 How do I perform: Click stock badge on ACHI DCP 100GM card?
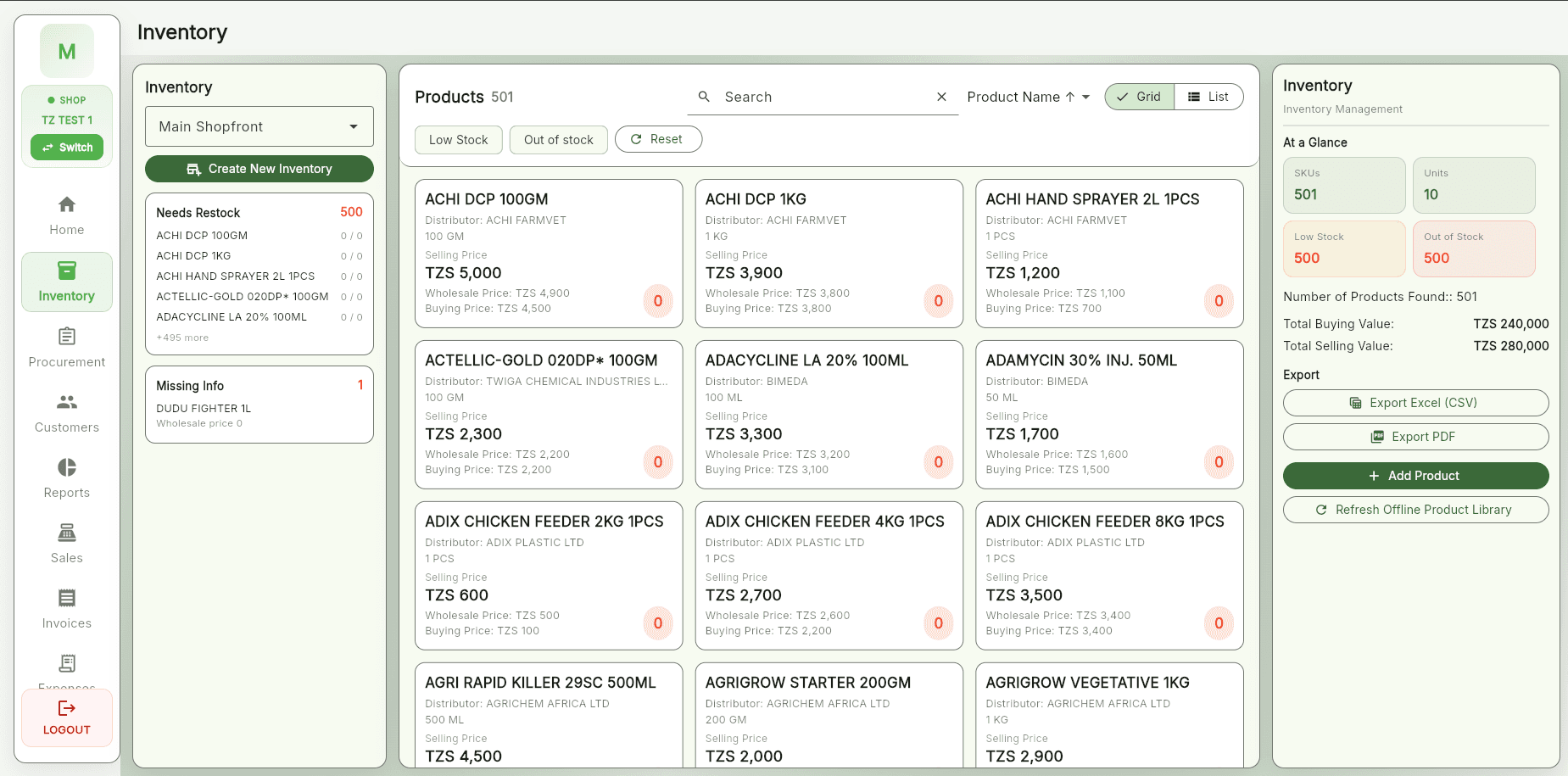click(658, 301)
